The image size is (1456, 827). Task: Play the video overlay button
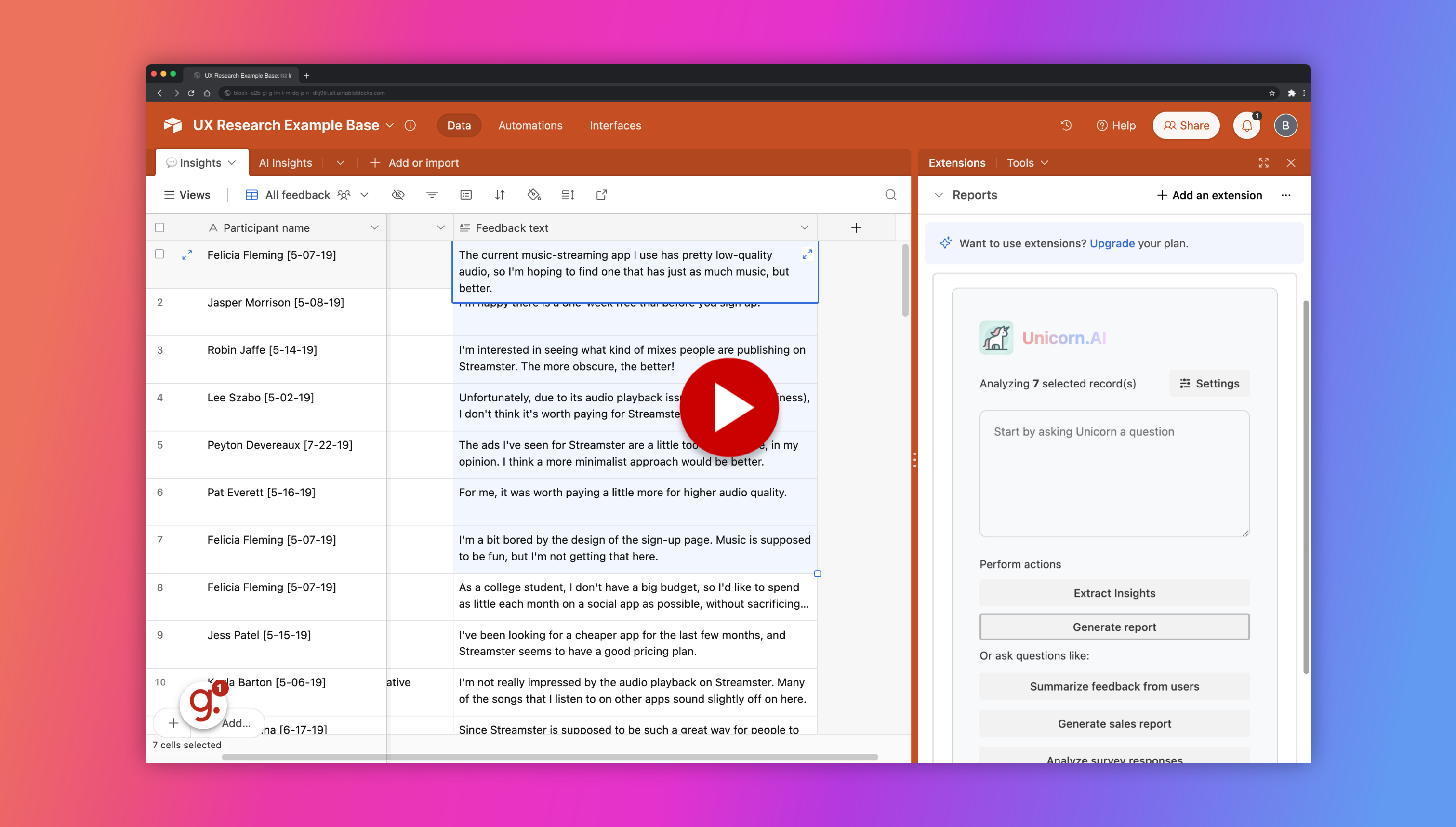click(729, 407)
